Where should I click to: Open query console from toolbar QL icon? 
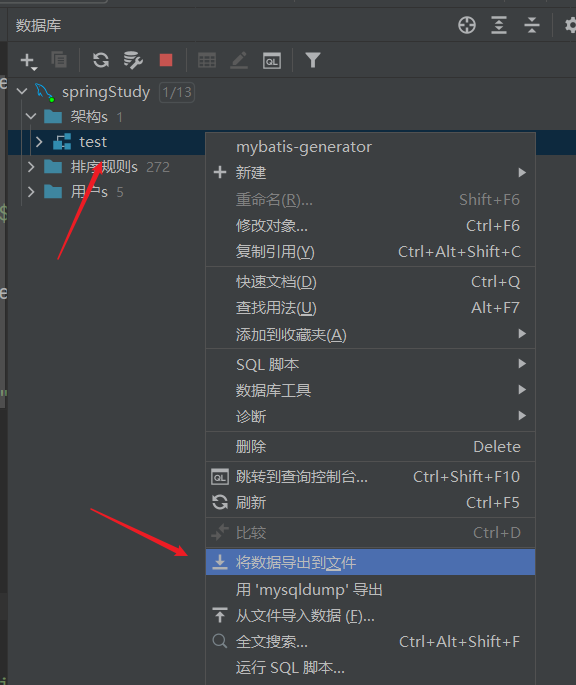point(271,60)
